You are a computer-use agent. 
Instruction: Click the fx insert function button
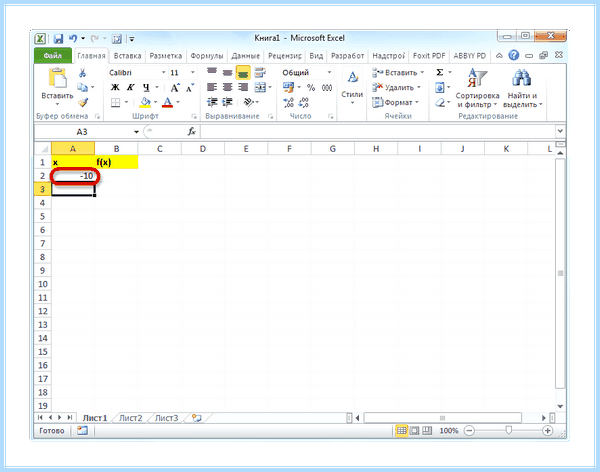(x=192, y=132)
